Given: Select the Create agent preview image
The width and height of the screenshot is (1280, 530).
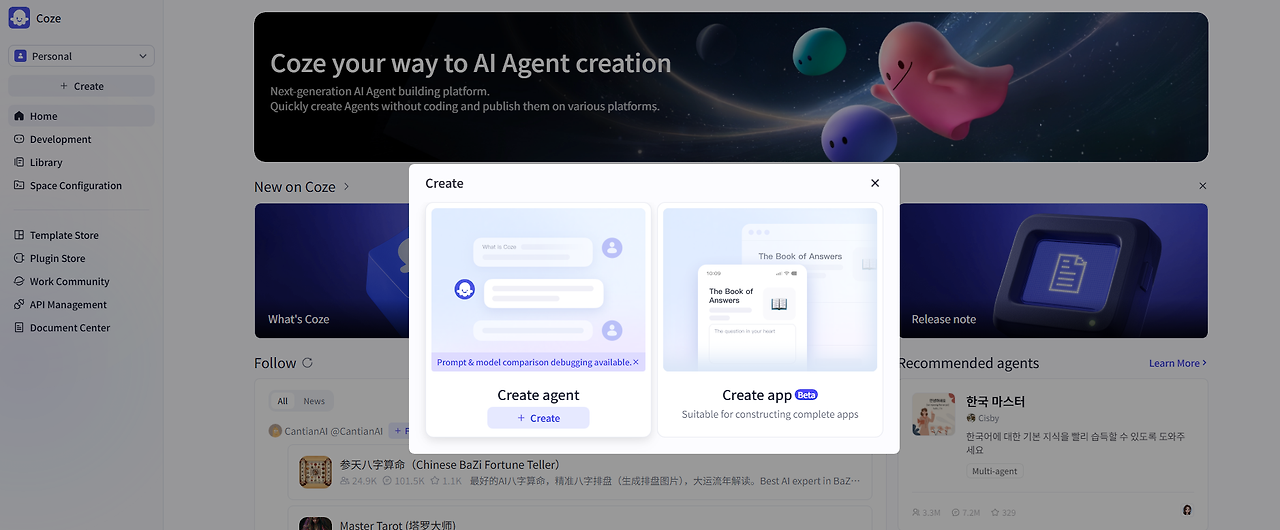Looking at the screenshot, I should pos(538,290).
